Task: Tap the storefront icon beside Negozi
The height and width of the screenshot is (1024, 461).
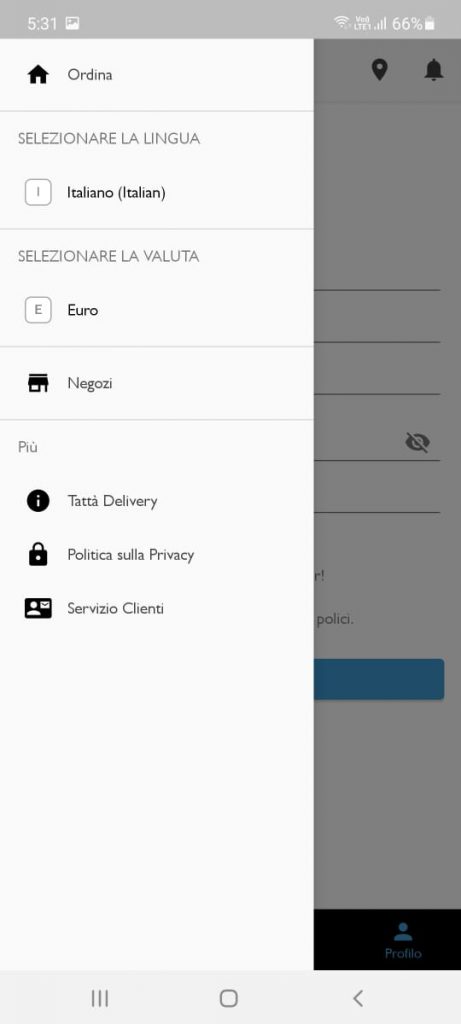Action: [38, 383]
